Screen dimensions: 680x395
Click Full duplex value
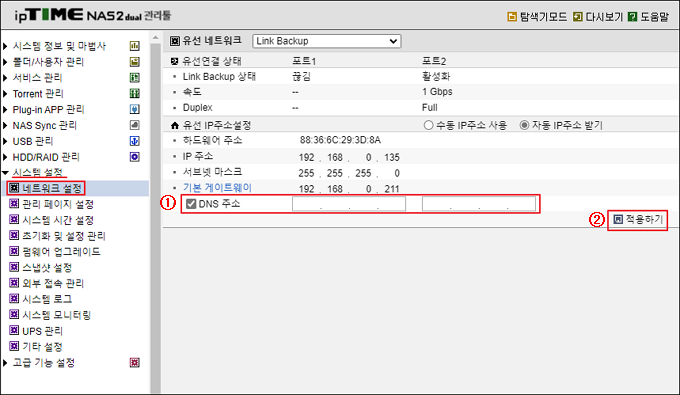(430, 108)
